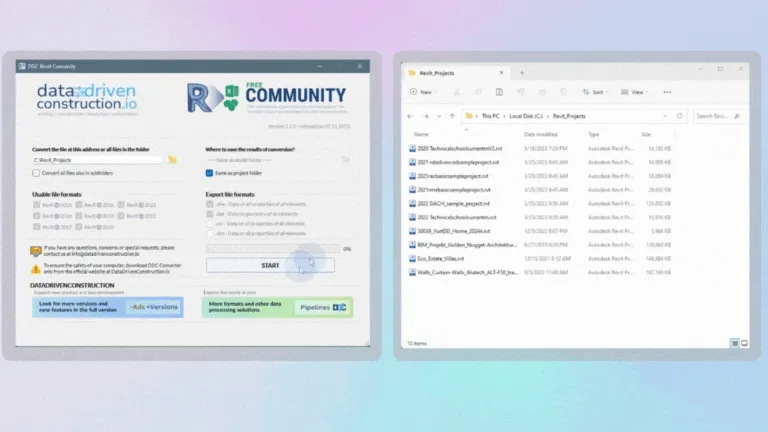Click the output folder browse icon in DDC converter

346,160
